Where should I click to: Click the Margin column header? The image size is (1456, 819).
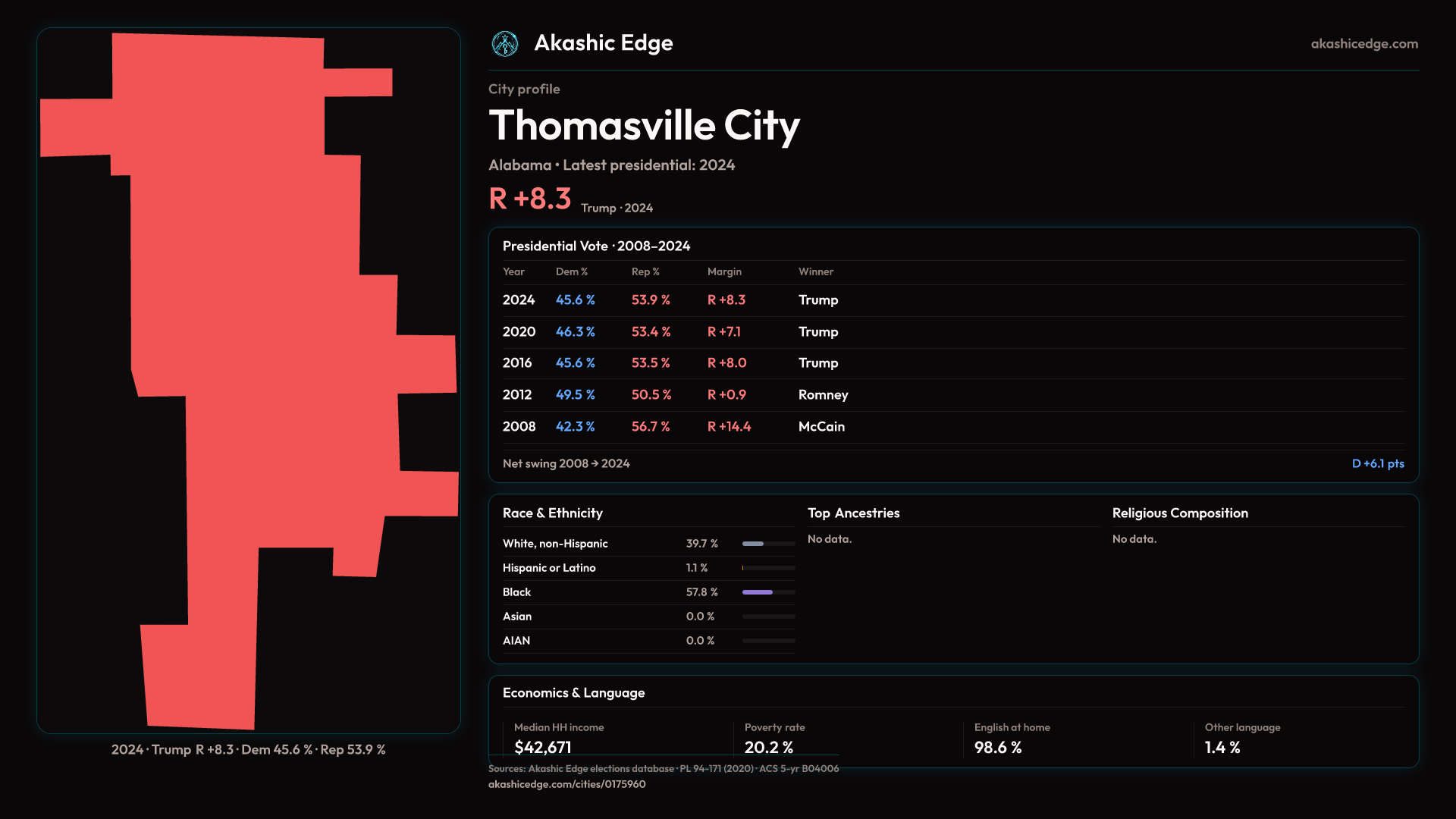pos(723,271)
